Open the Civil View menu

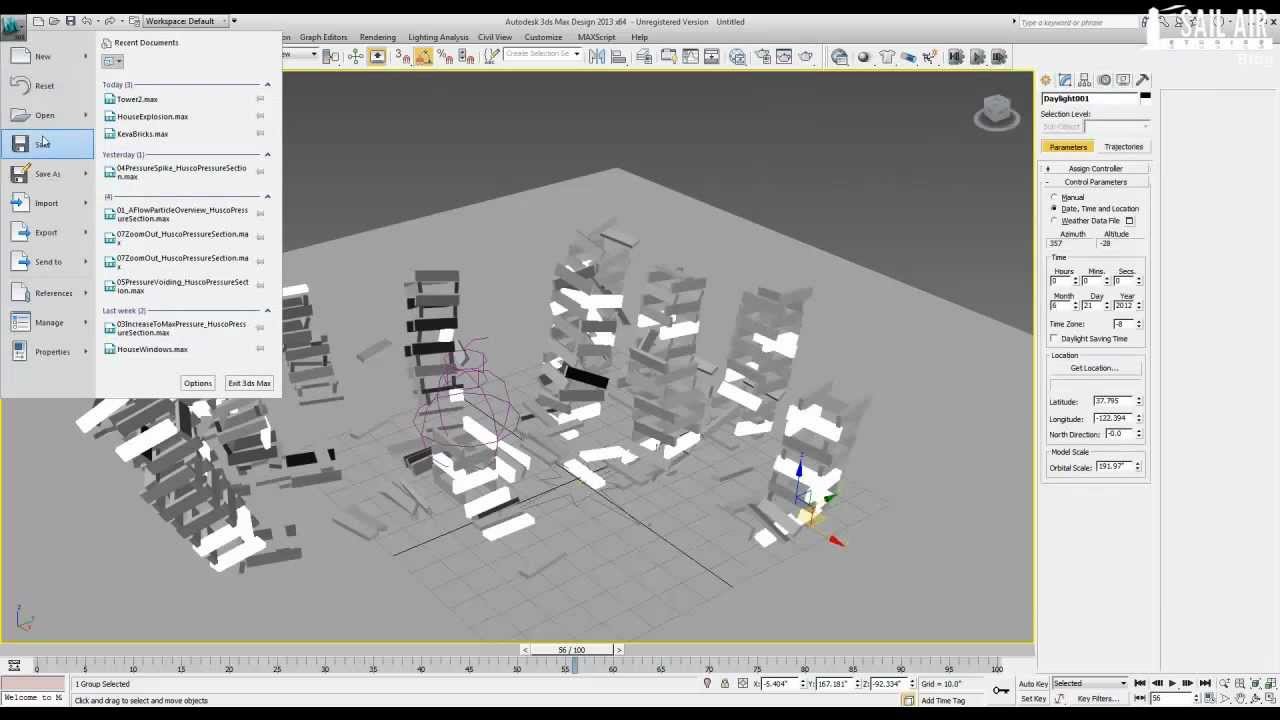point(495,37)
